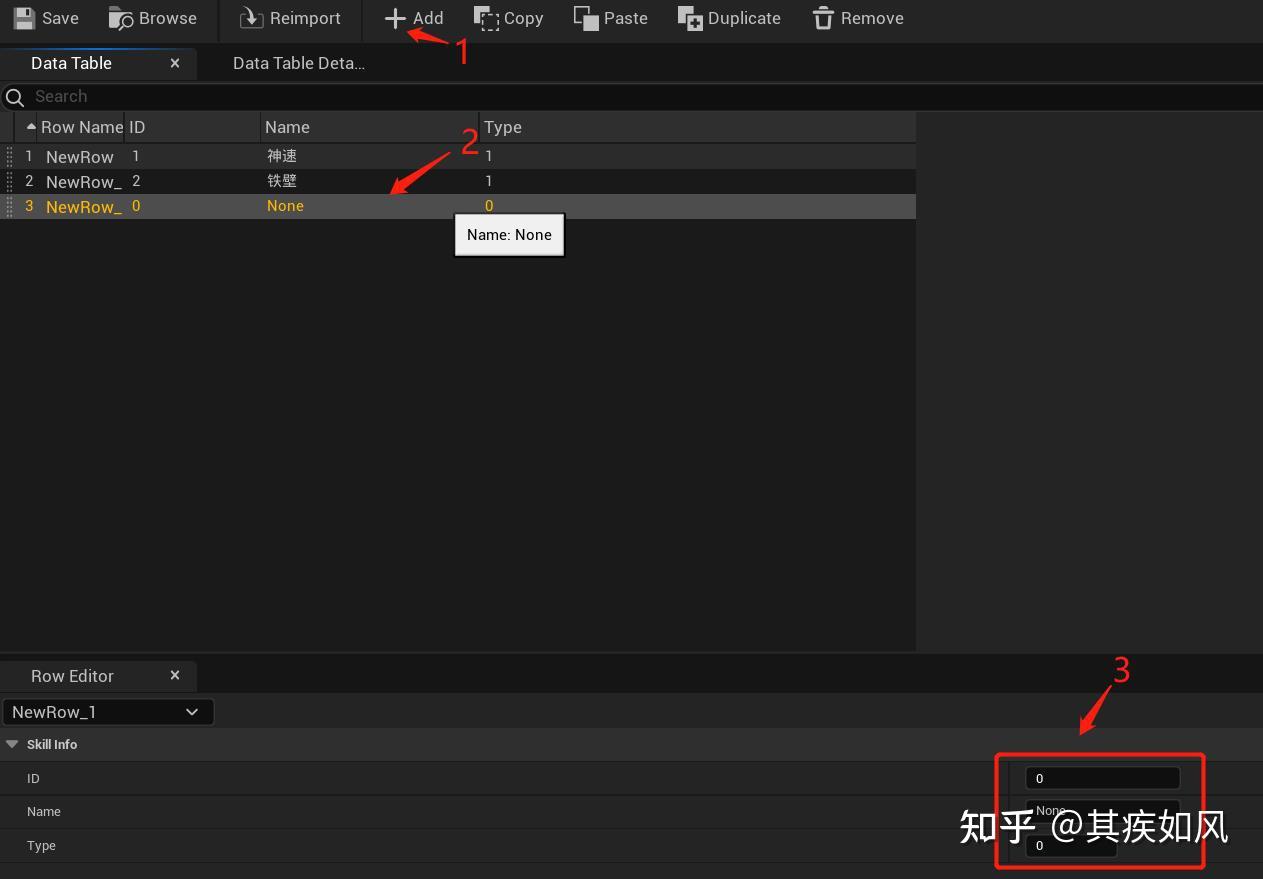Image resolution: width=1263 pixels, height=879 pixels.
Task: Sort rows by clicking the ID column header
Action: point(136,126)
